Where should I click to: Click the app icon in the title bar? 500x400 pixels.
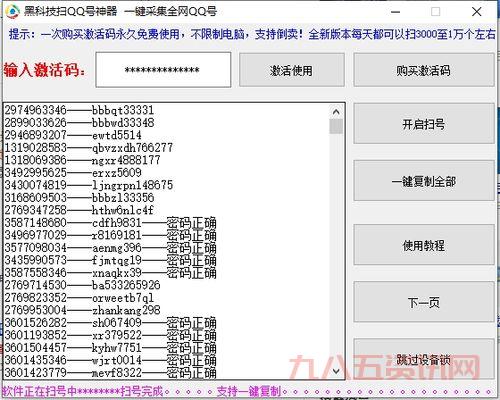click(13, 11)
